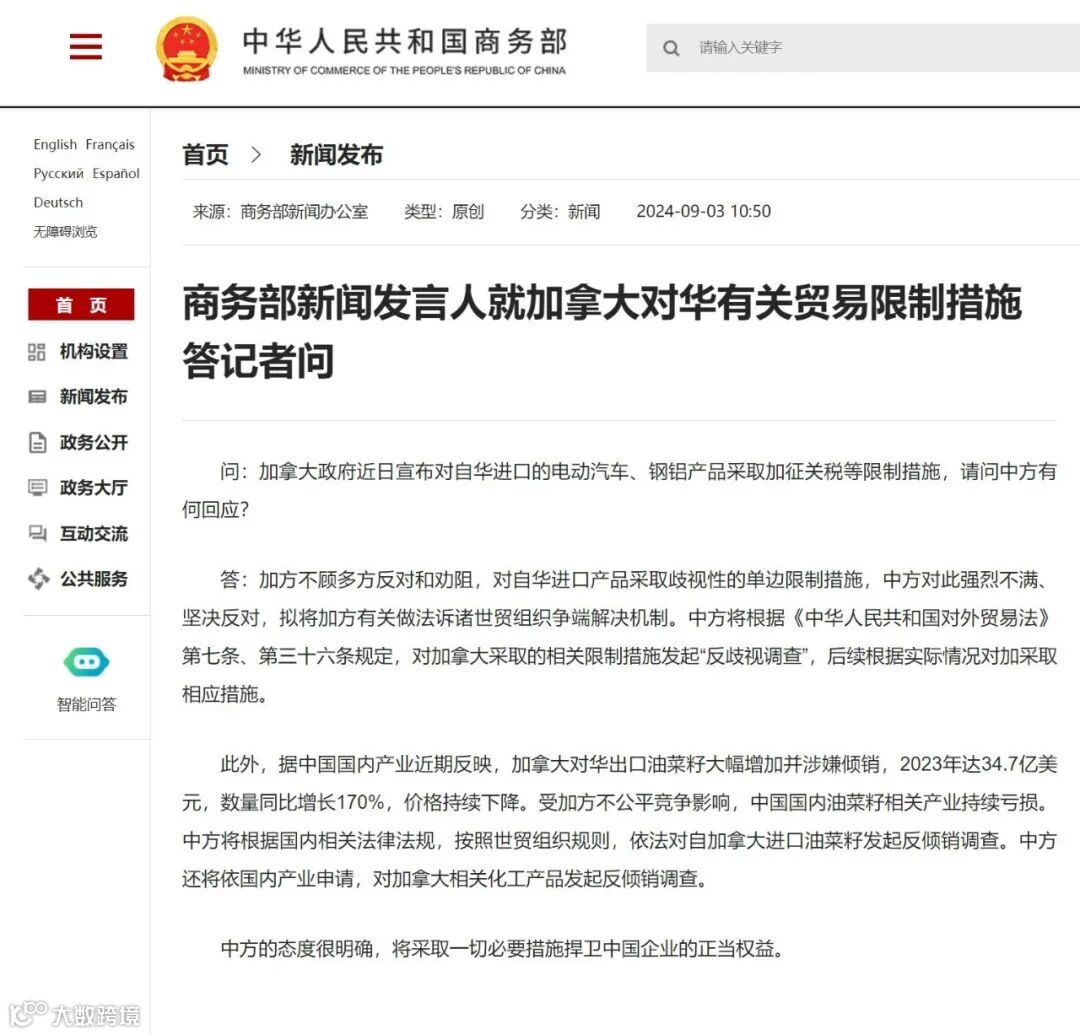The width and height of the screenshot is (1080, 1035).
Task: Click the 新闻发布 newspaper icon in the sidebar
Action: click(37, 397)
